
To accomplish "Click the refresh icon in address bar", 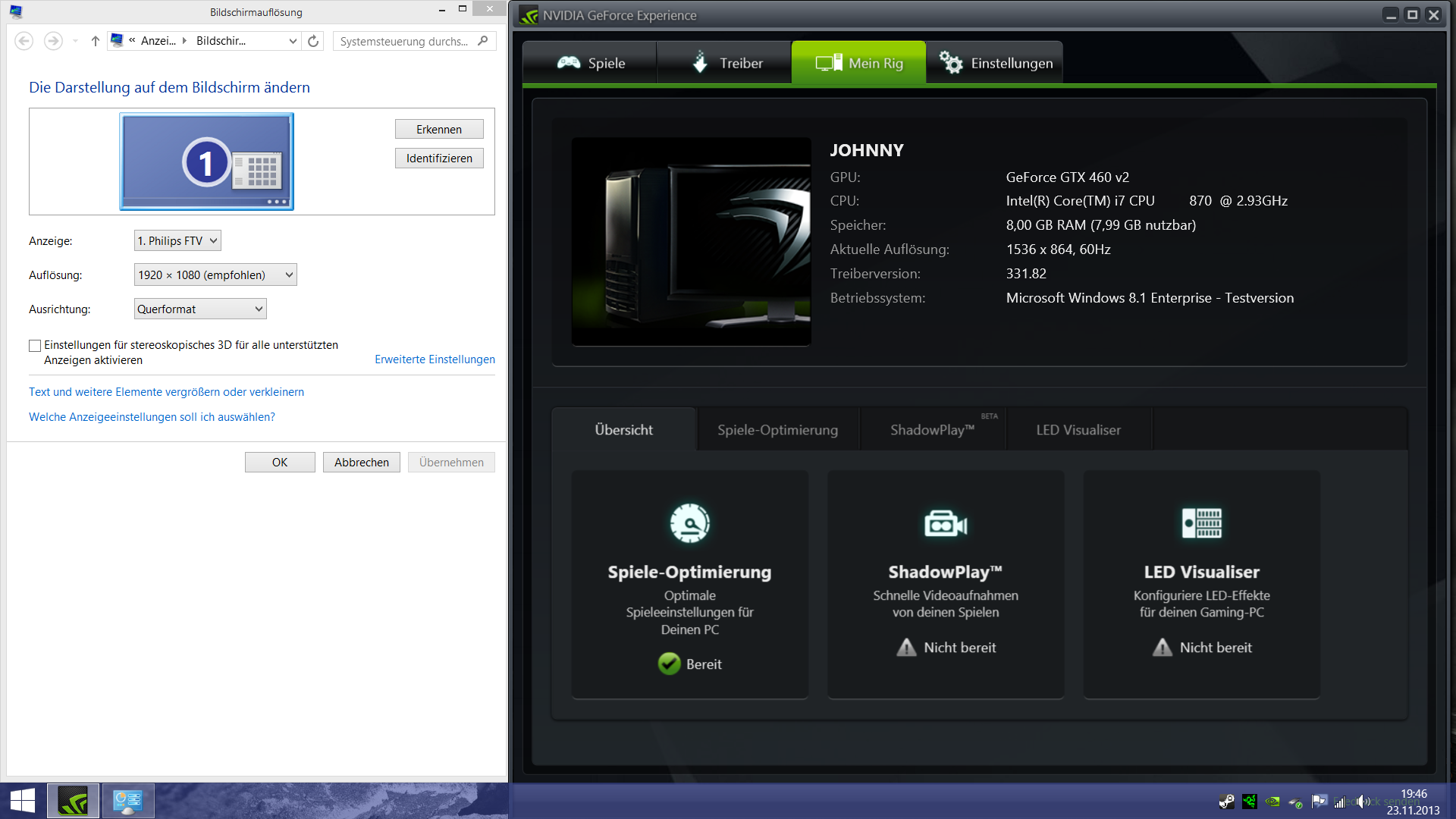I will [313, 41].
